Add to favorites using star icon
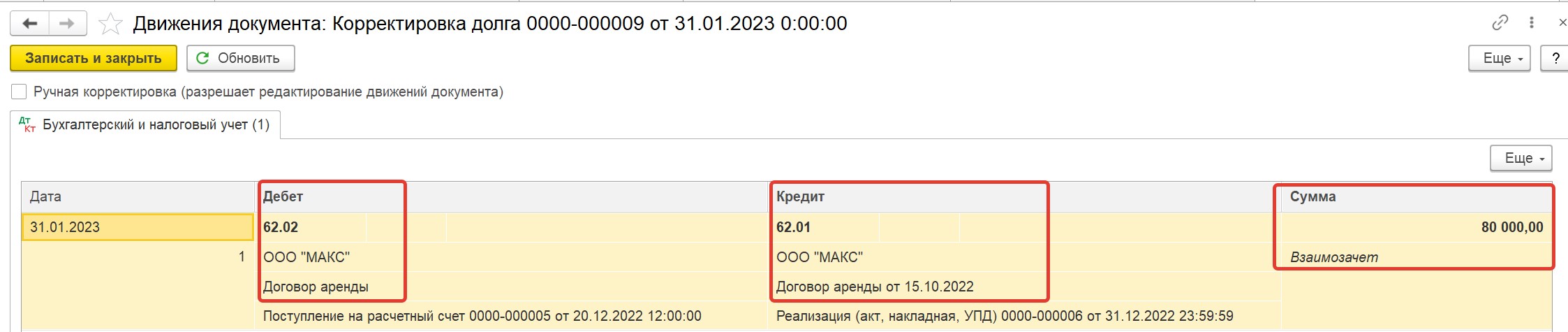The image size is (1568, 332). (110, 24)
